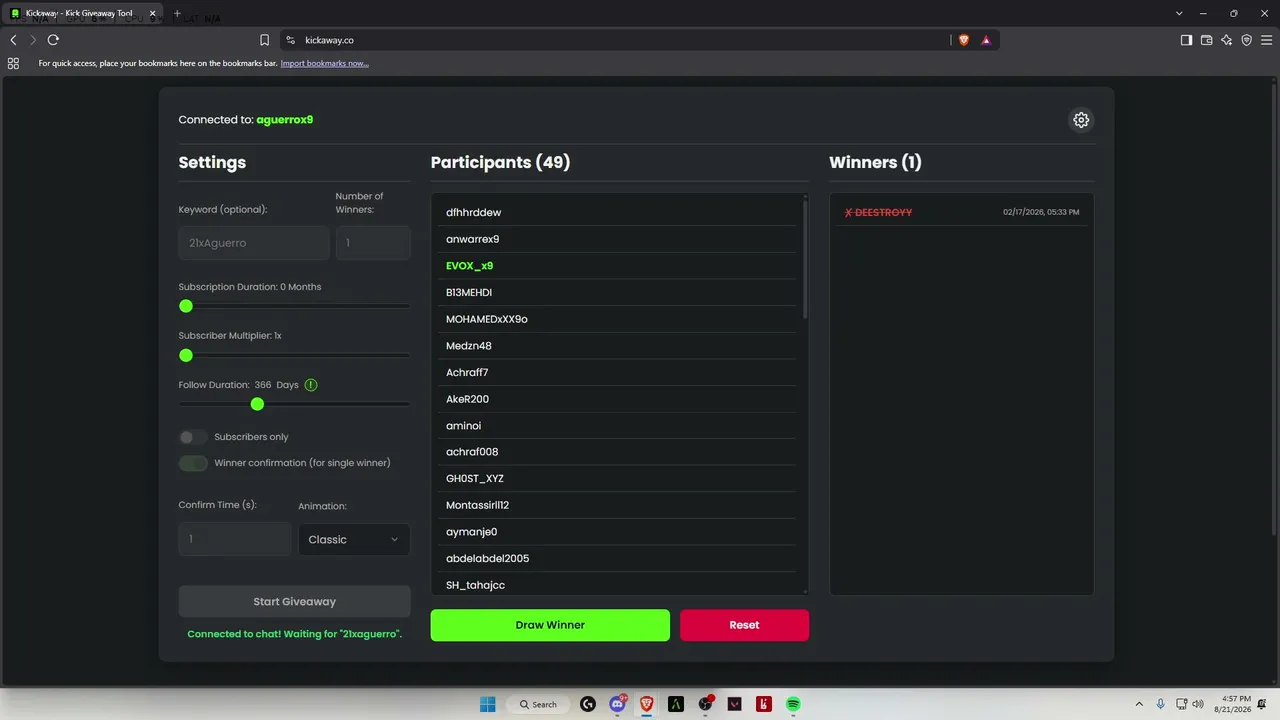
Task: Open Discord from taskbar
Action: pos(617,704)
